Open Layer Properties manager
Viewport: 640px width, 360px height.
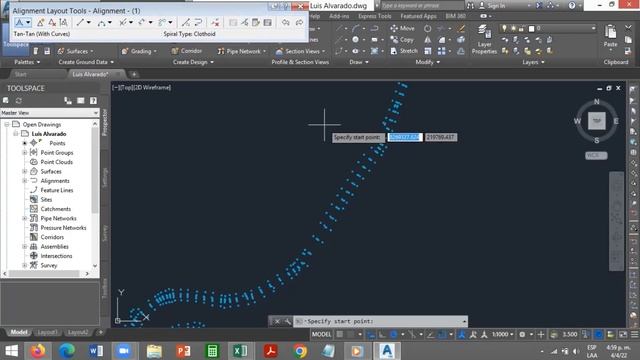[484, 39]
